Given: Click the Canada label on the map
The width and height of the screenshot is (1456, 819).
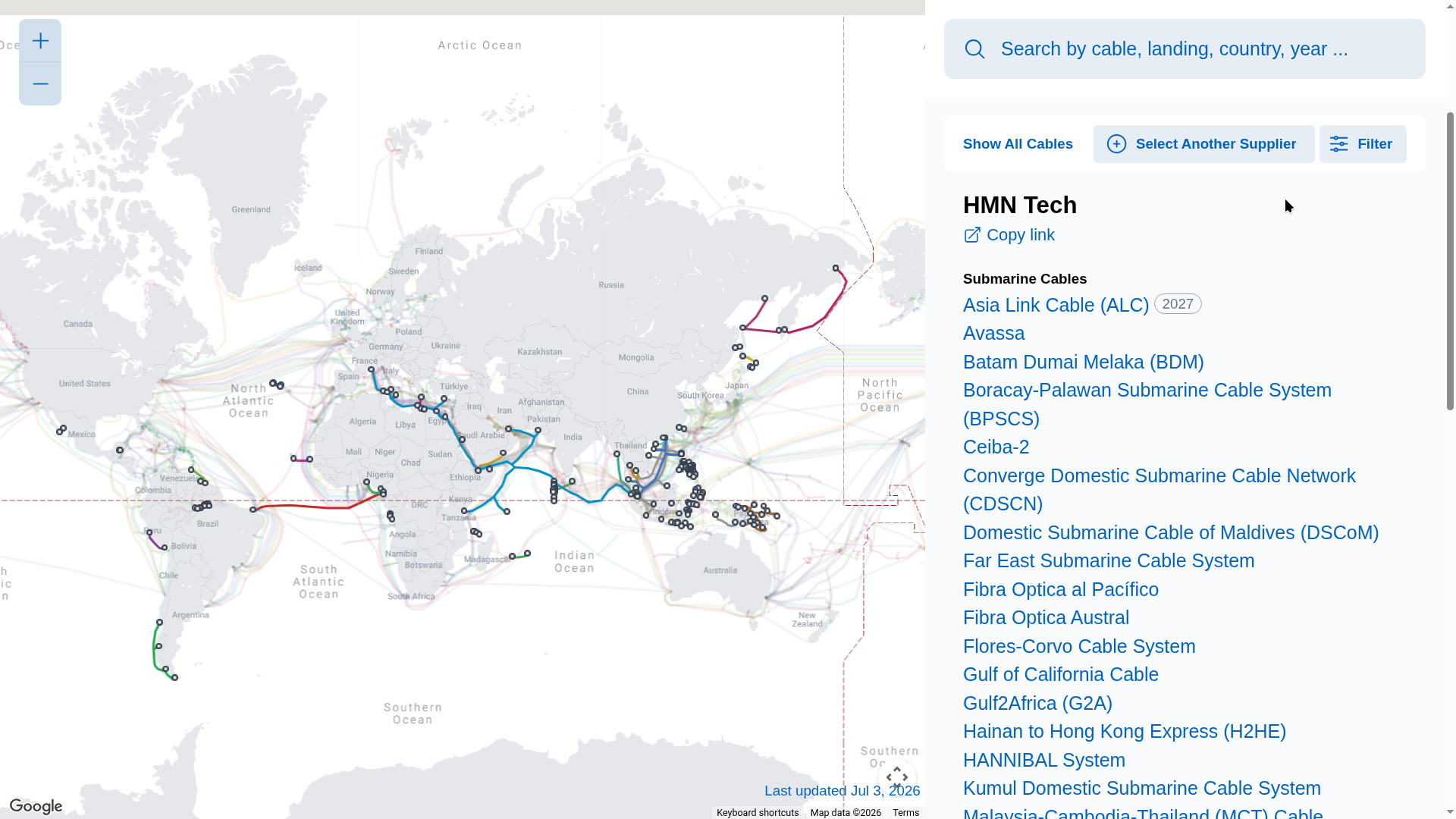Looking at the screenshot, I should pos(77,324).
